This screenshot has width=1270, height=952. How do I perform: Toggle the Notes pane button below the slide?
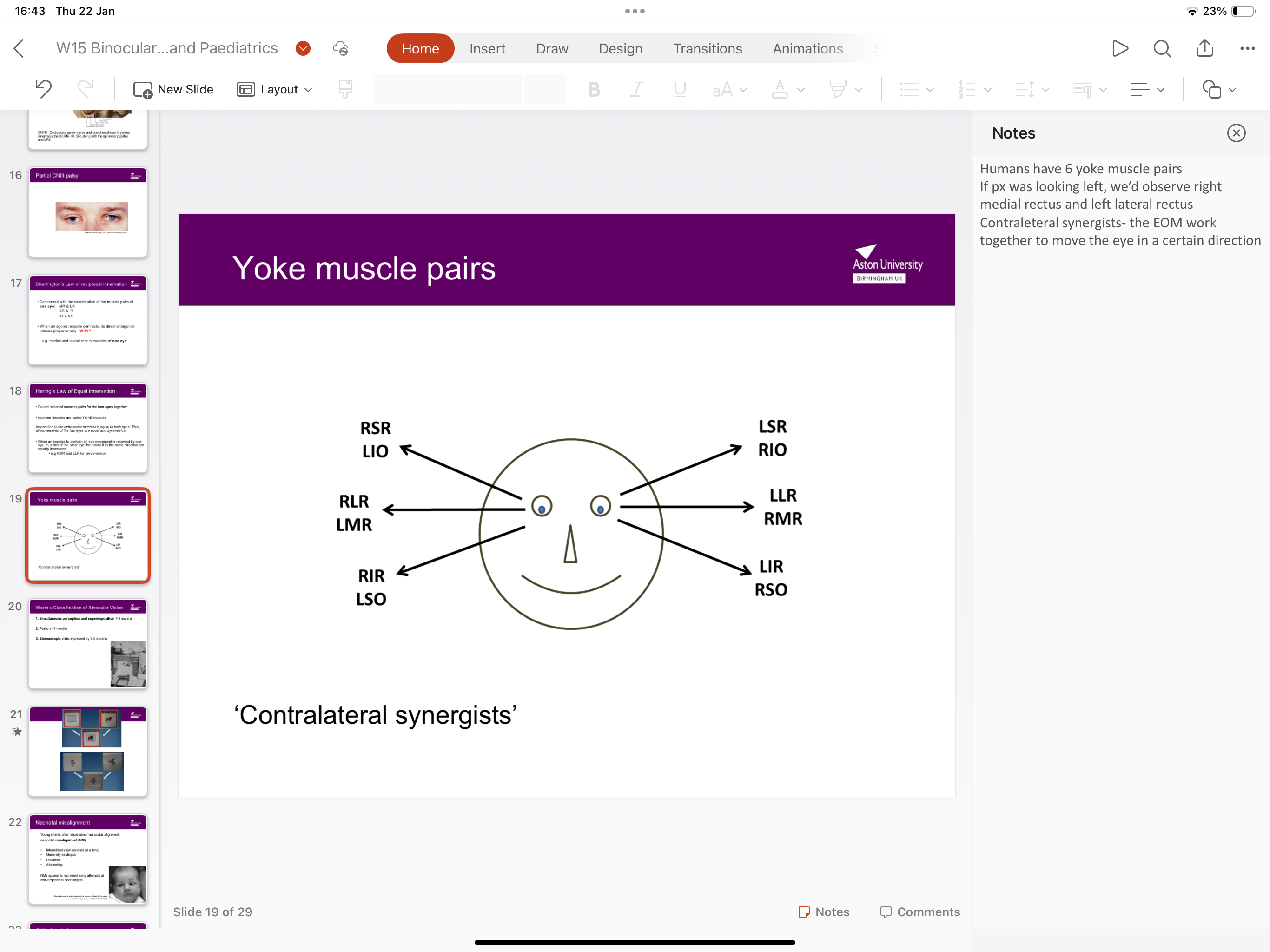pos(824,911)
